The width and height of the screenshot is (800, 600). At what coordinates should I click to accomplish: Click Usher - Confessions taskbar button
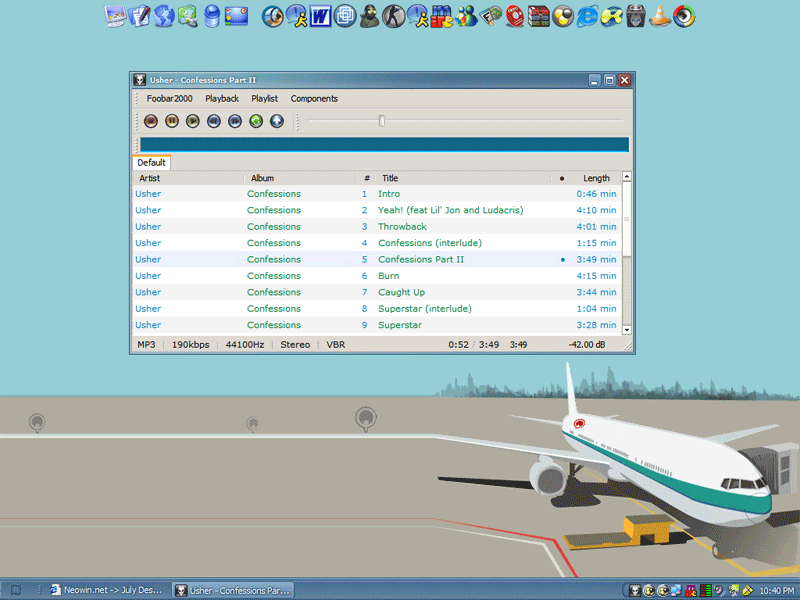[233, 590]
